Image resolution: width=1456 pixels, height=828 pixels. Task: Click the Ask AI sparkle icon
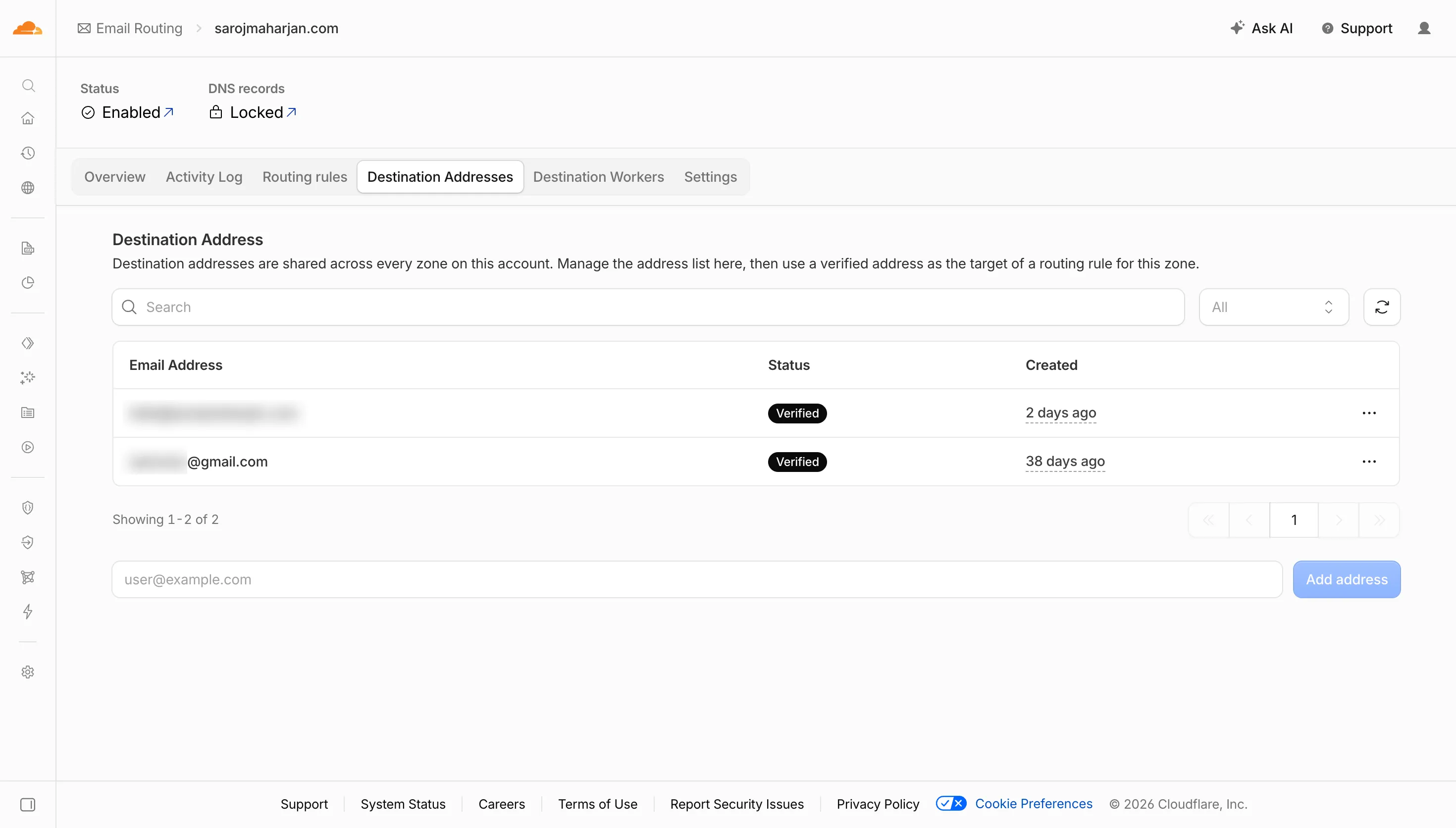click(x=1237, y=27)
